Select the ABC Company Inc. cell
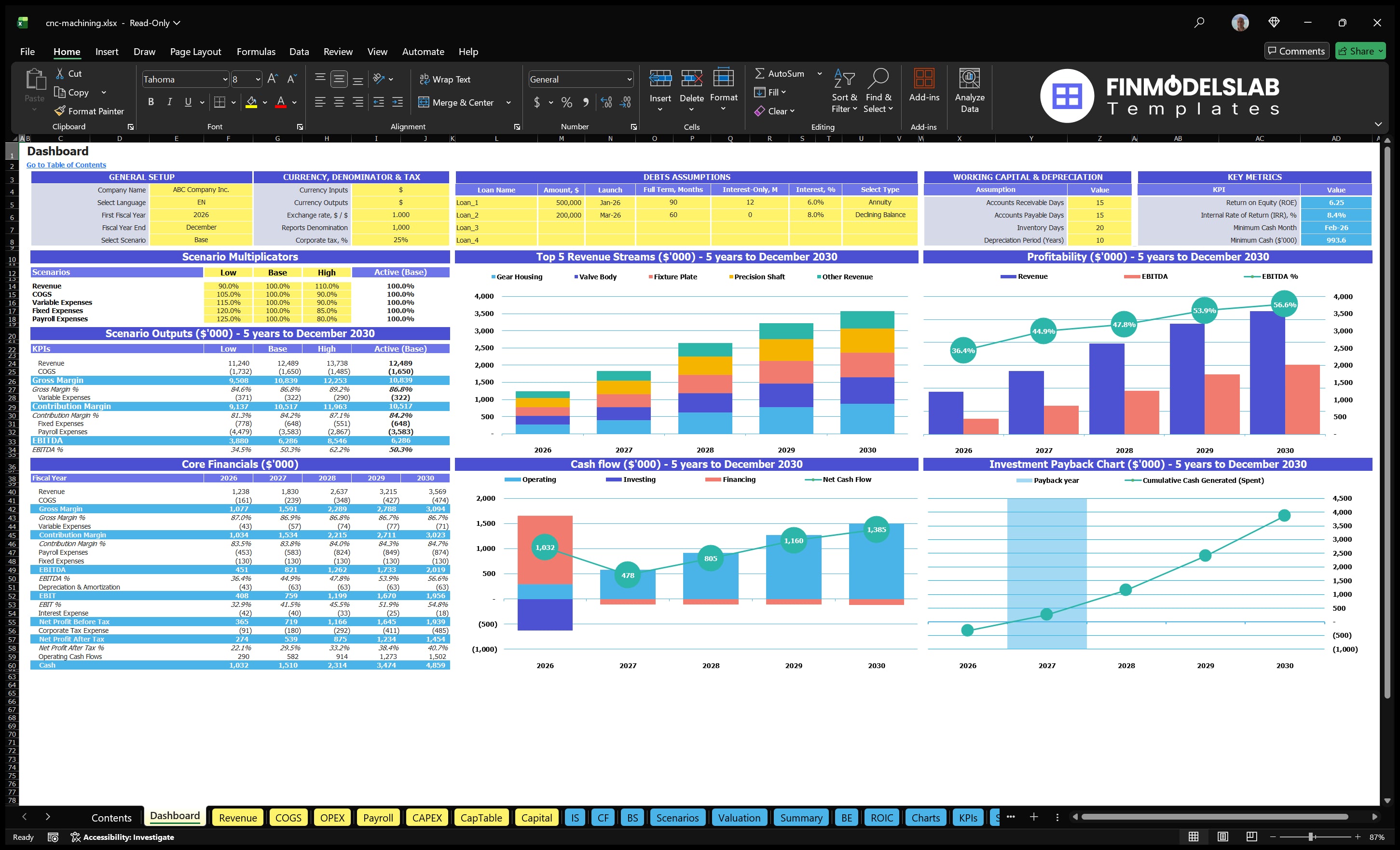 tap(201, 190)
